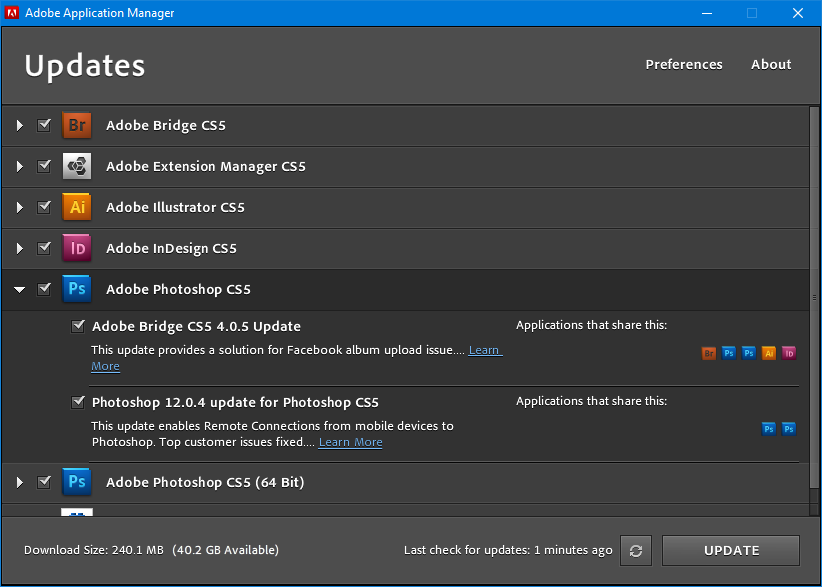Click the Adobe Bridge CS5 name
The width and height of the screenshot is (822, 587).
(x=166, y=126)
